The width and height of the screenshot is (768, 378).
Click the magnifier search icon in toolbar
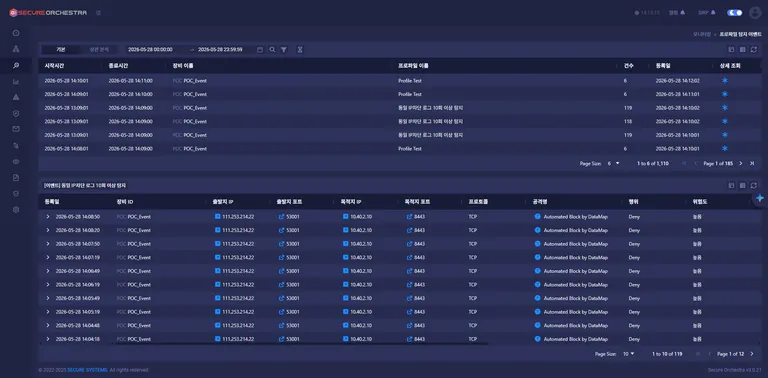click(x=272, y=49)
